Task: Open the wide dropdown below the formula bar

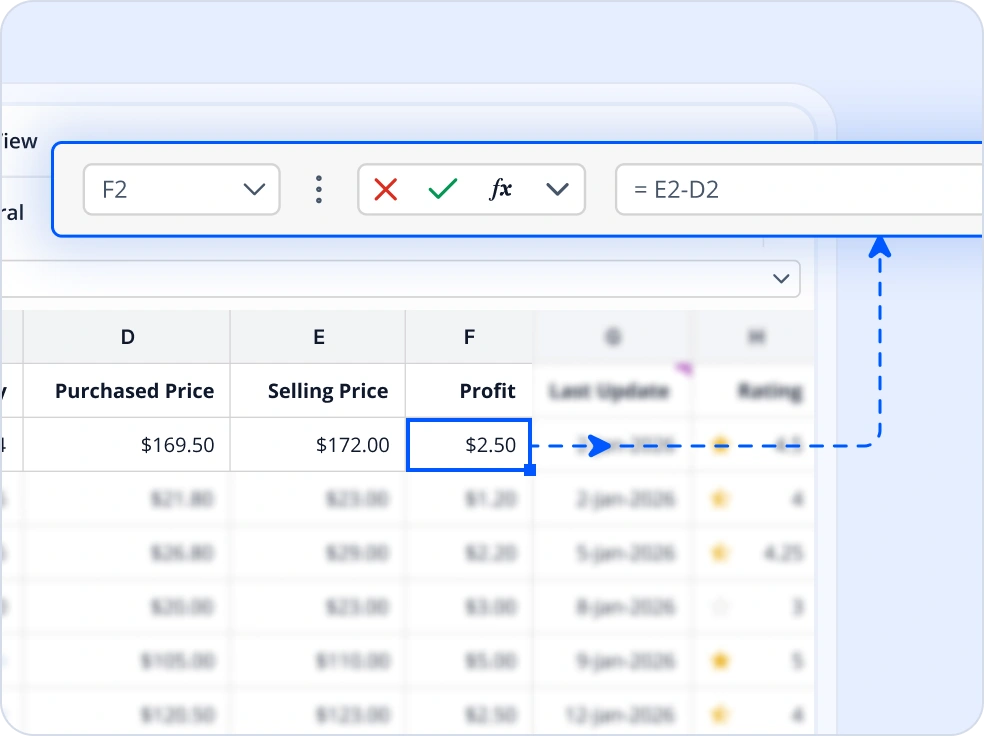Action: coord(780,279)
